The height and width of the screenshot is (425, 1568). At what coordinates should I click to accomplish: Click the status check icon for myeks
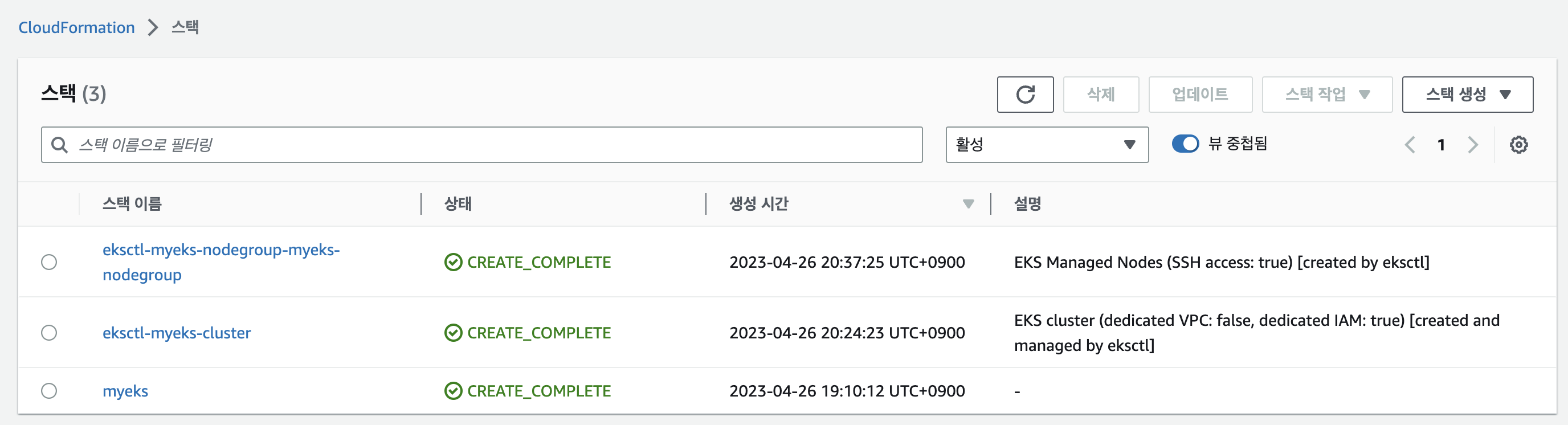click(453, 391)
